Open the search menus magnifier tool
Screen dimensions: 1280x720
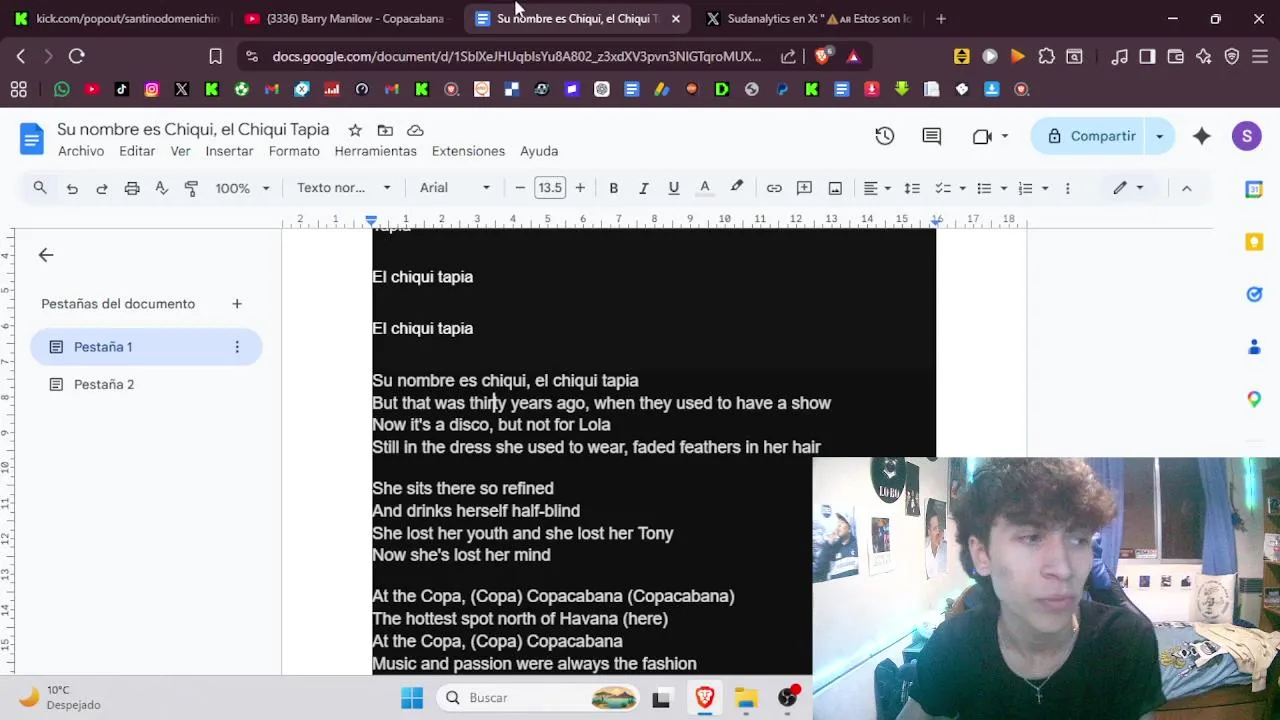coord(40,188)
